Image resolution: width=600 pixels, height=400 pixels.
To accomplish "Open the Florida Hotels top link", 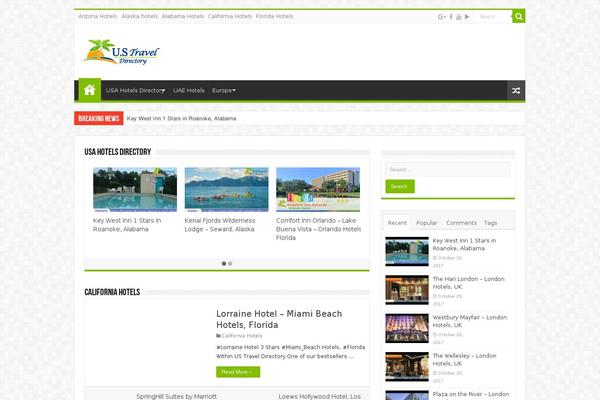I will pyautogui.click(x=274, y=16).
